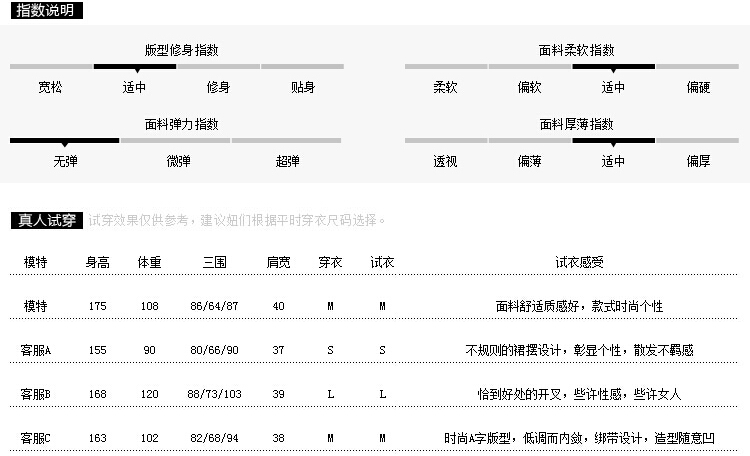750x456 pixels.
Task: Click measurements 80/66/90 for 客服A
Action: tap(214, 350)
